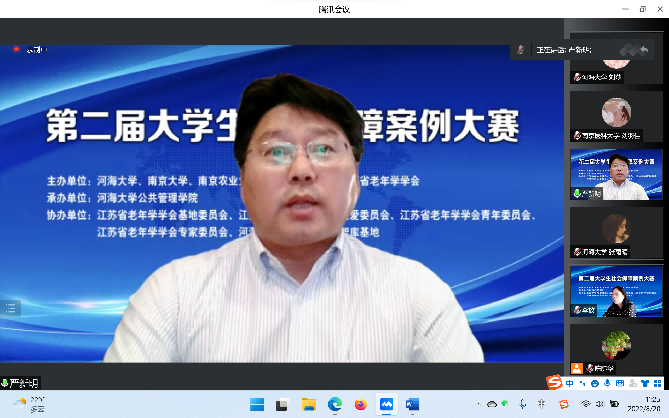Toggle the 中 Chinese/English mode on Sogou bar
Screen dimensions: 669x418
(x=570, y=383)
